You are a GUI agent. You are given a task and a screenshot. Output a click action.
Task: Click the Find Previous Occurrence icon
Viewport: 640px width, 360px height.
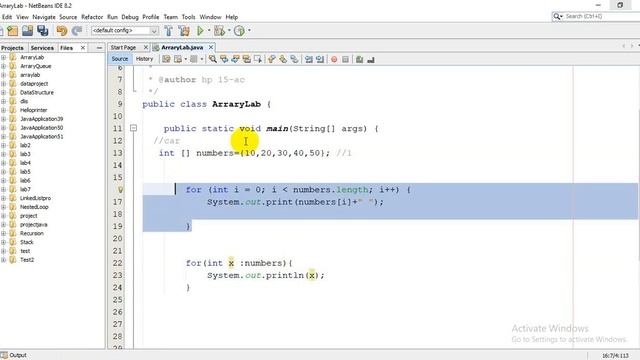click(x=224, y=60)
